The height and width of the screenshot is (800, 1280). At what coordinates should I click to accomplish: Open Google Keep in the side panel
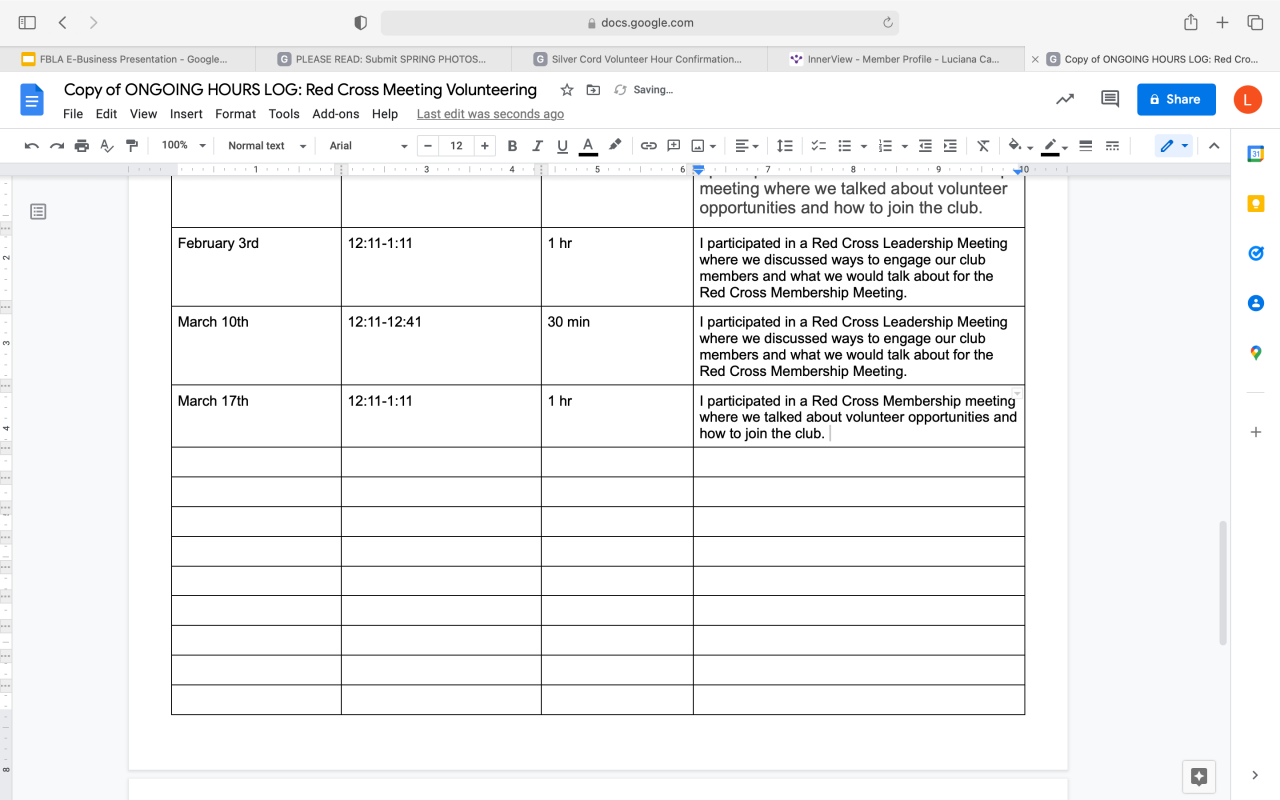click(1255, 204)
